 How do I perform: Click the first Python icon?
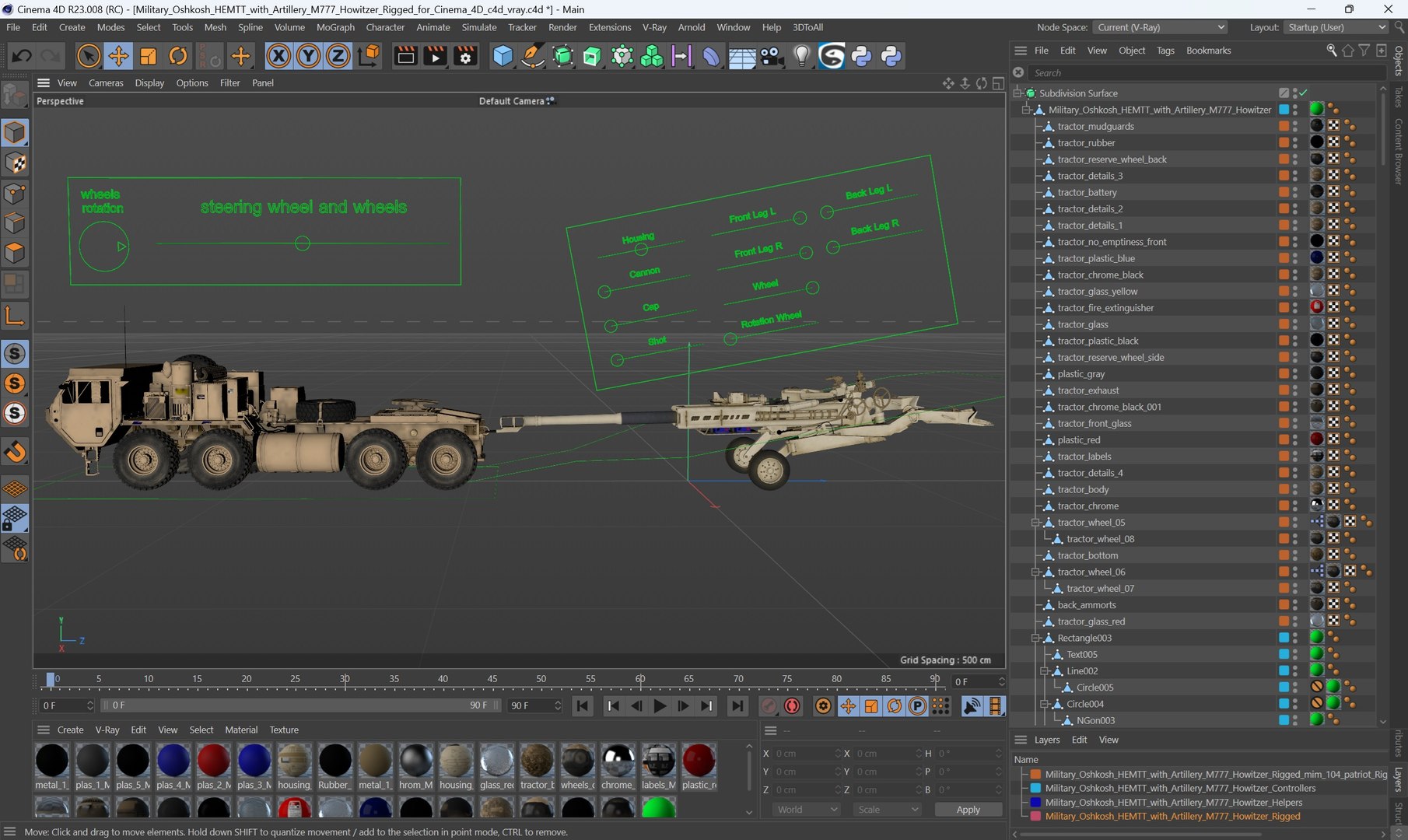click(861, 56)
